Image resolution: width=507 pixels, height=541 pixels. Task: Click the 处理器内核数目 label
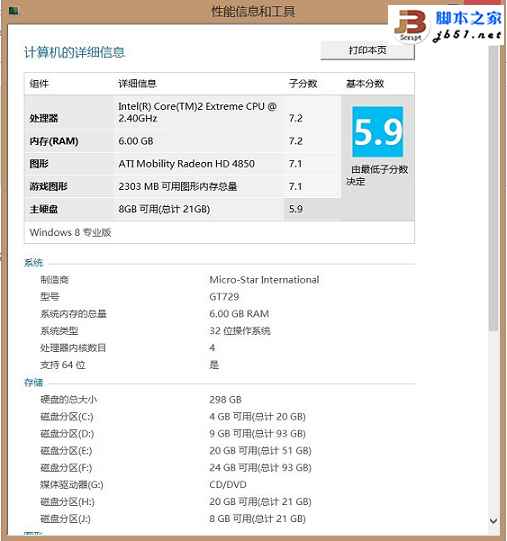(73, 348)
